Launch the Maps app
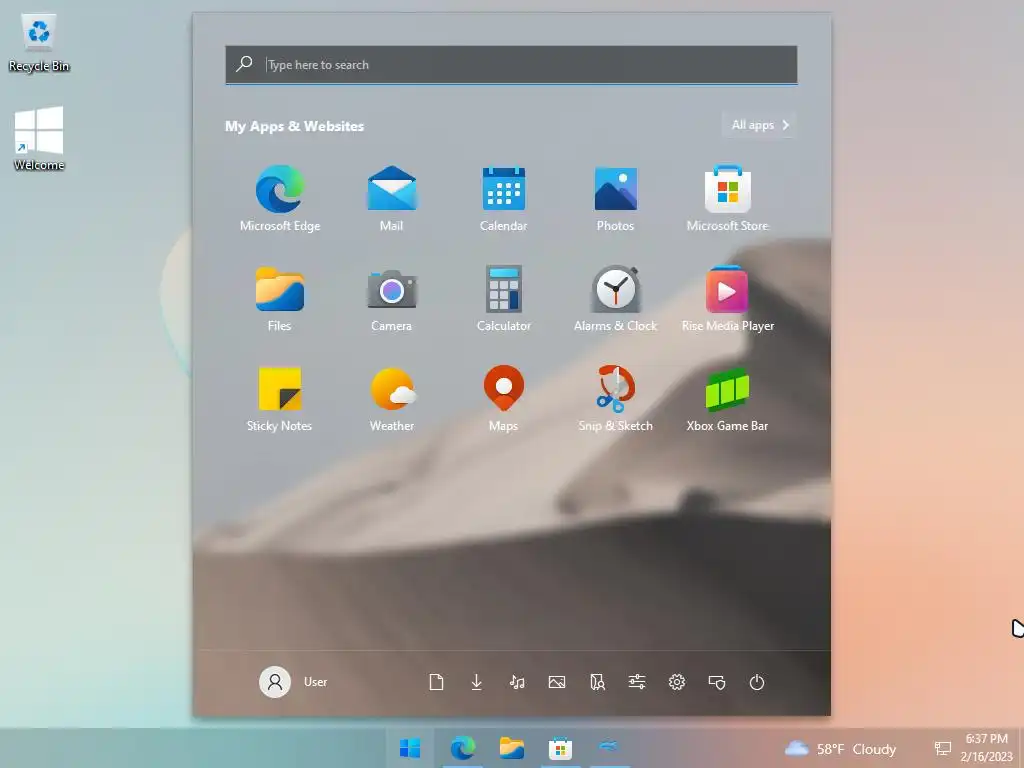 coord(504,398)
